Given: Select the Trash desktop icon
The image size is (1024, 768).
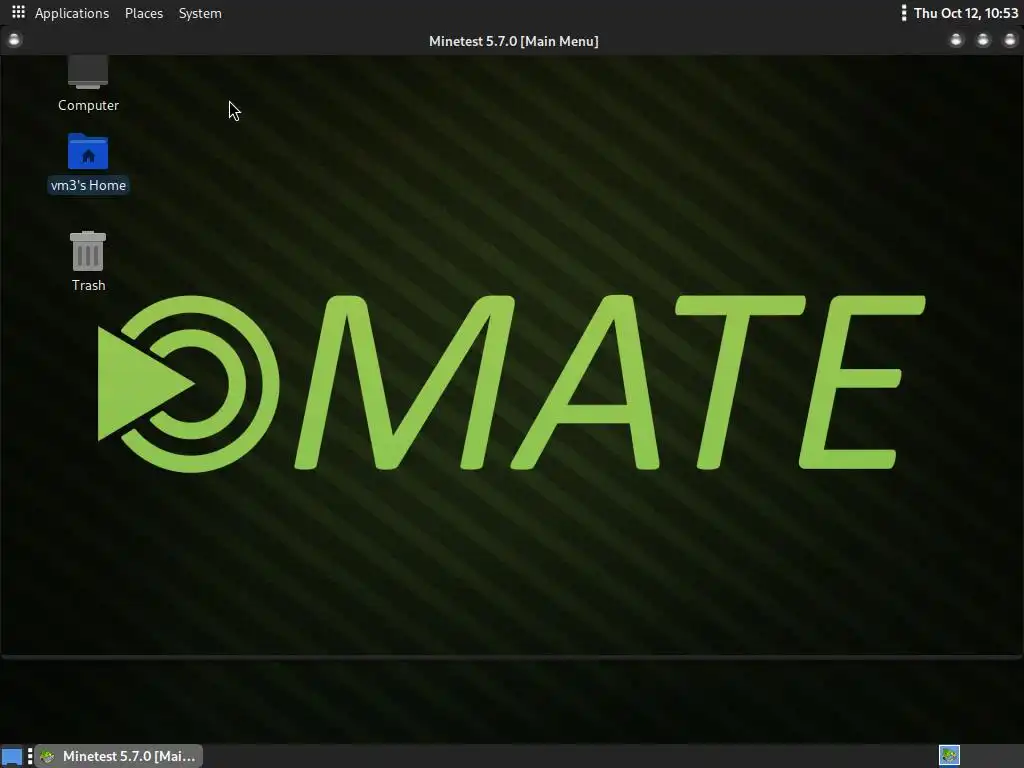Looking at the screenshot, I should 88,261.
